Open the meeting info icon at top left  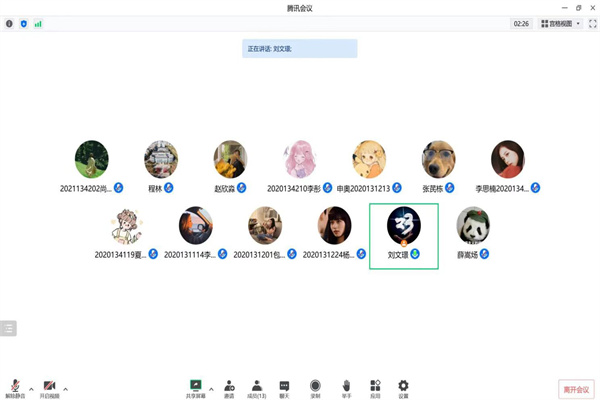9,24
